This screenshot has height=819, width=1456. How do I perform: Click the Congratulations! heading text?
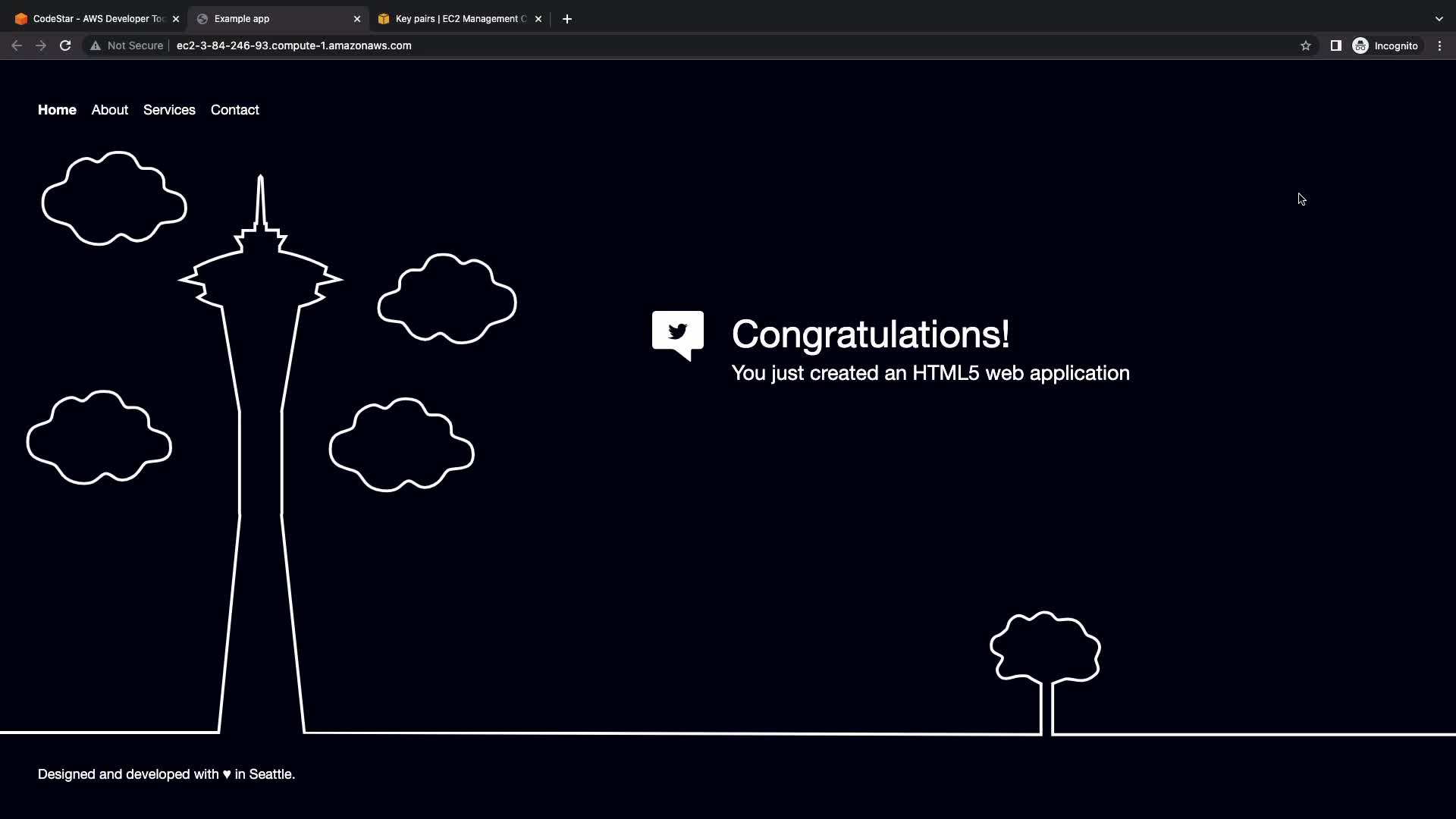point(870,334)
